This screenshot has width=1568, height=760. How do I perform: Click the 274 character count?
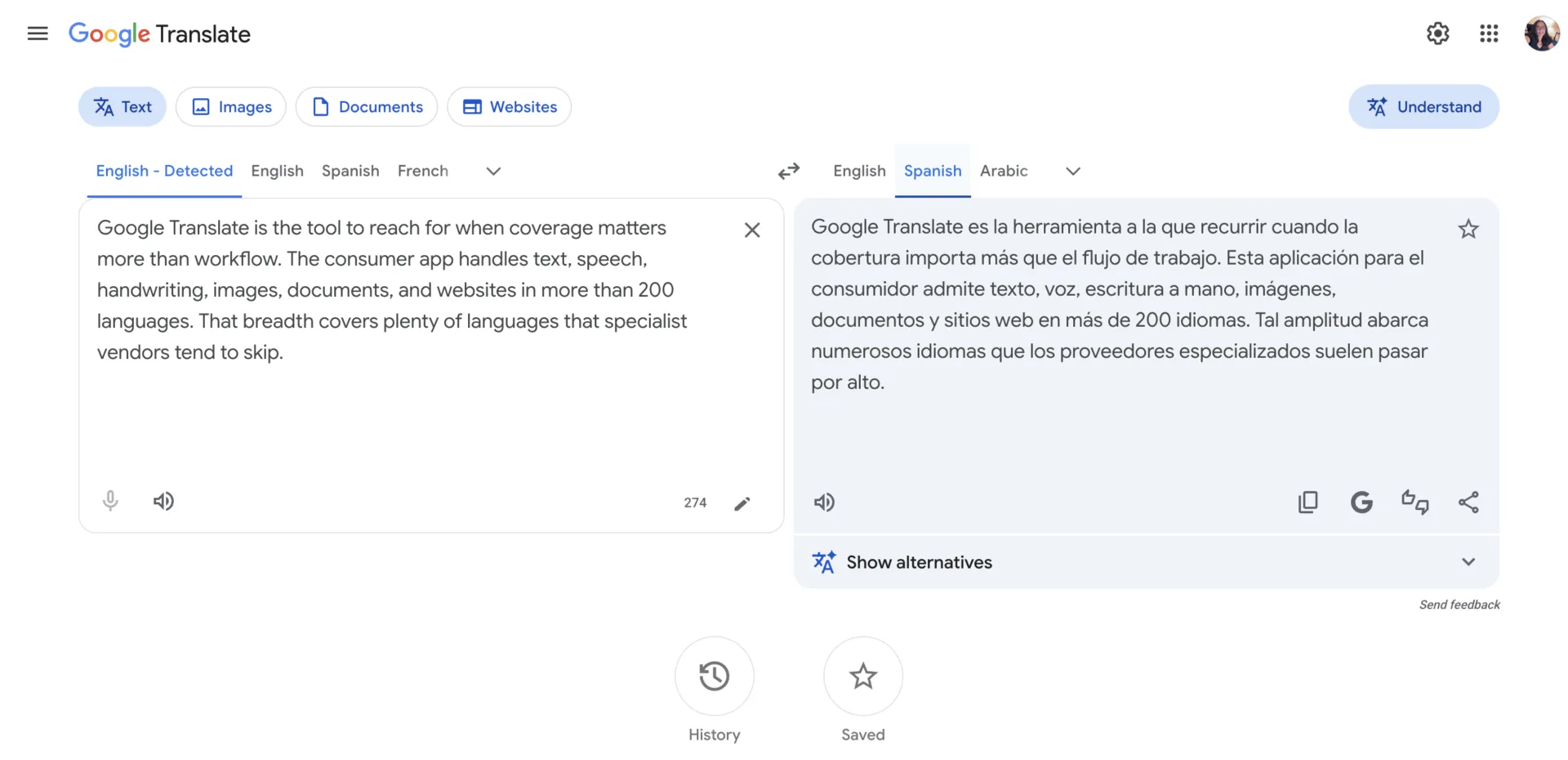coord(695,503)
